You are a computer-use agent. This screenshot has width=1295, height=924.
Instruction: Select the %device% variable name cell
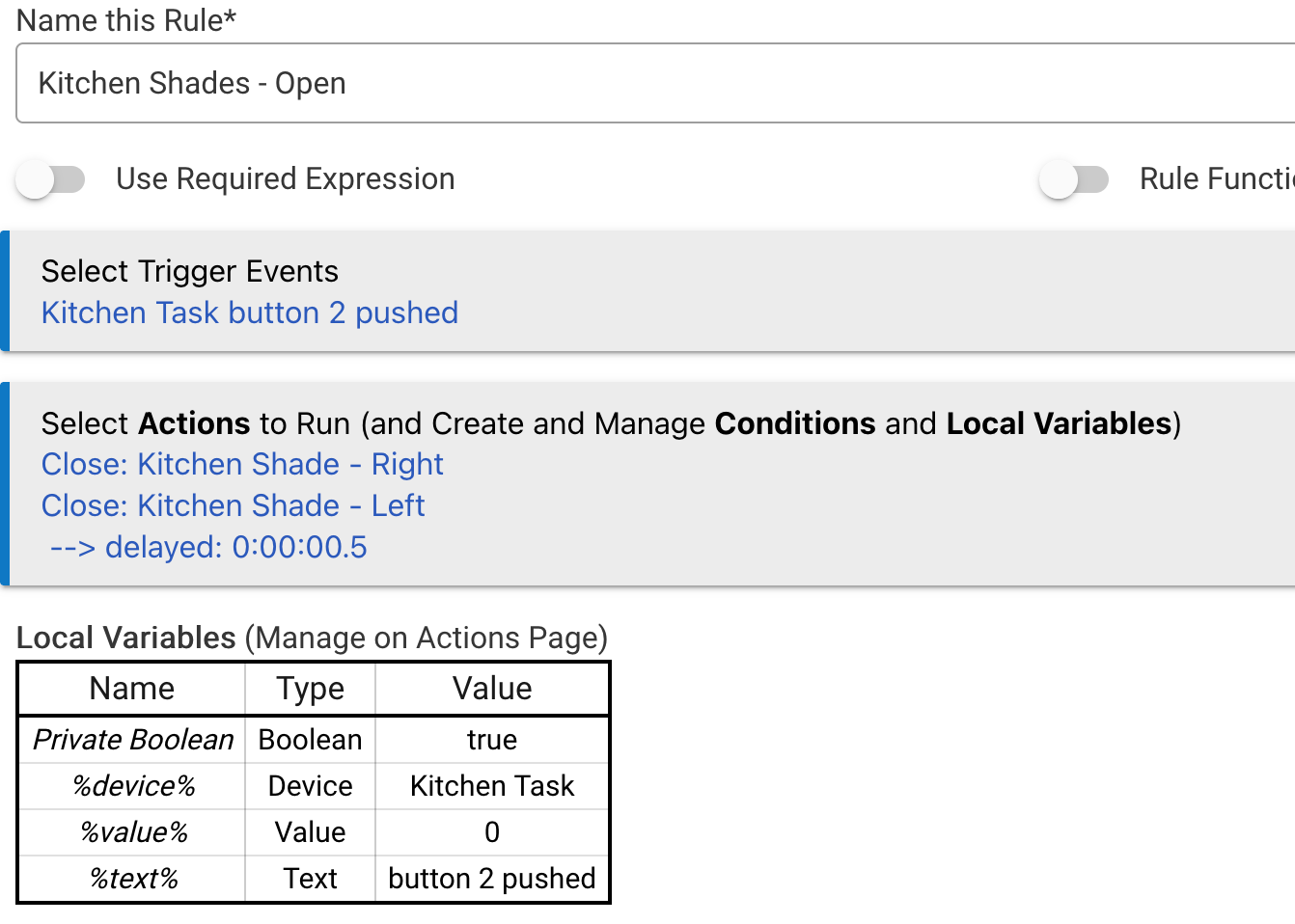click(133, 786)
